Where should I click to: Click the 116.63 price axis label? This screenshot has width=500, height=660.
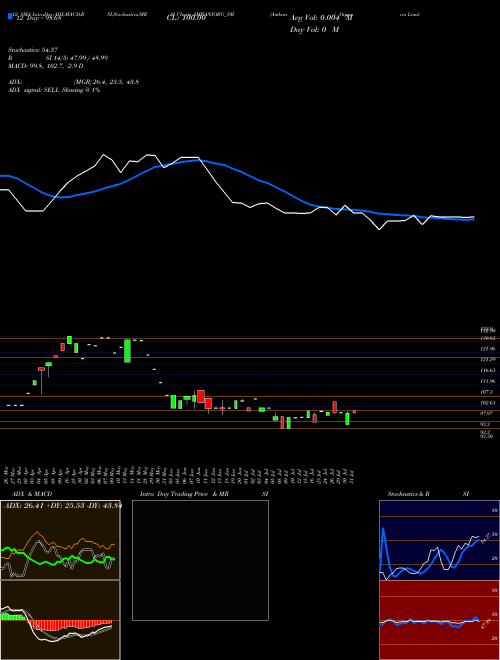488,370
